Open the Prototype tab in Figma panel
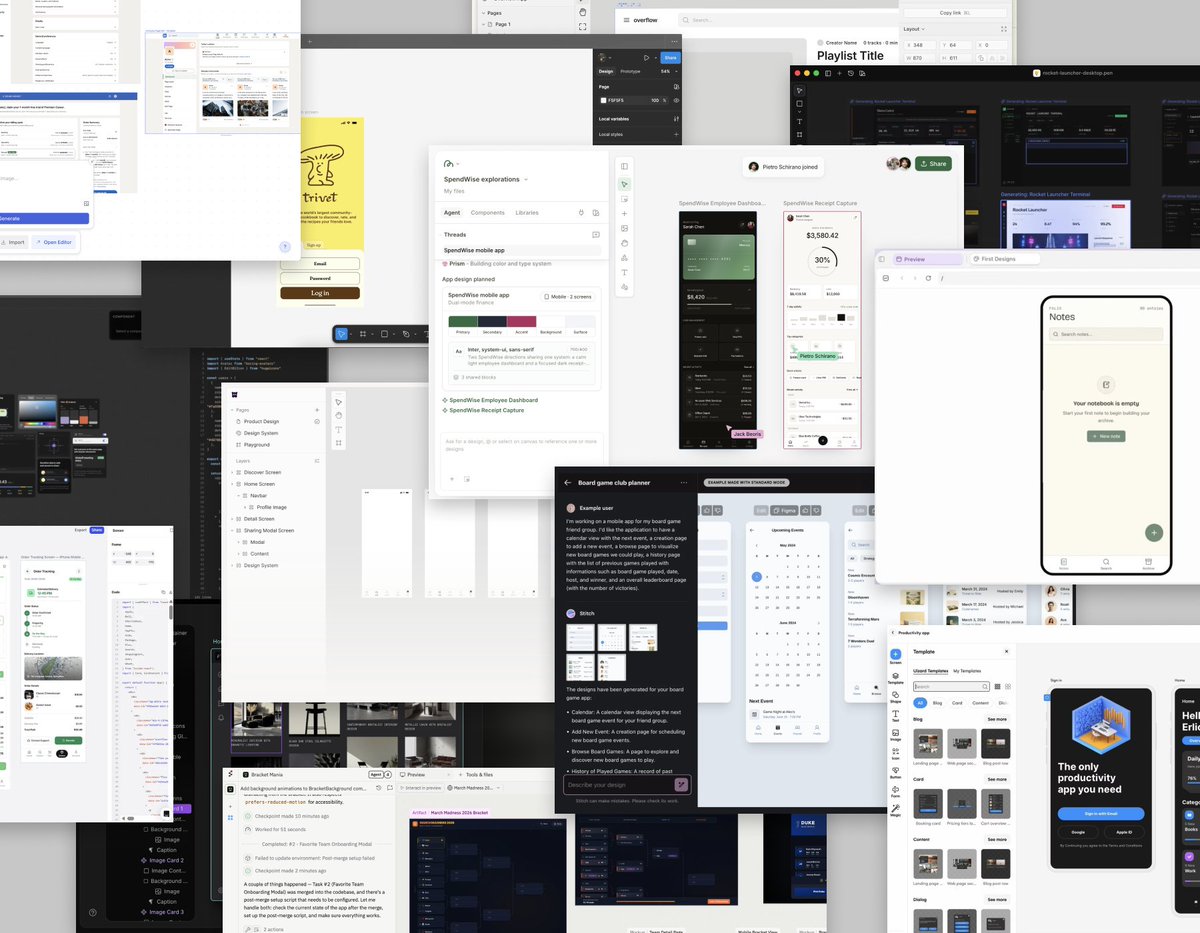The height and width of the screenshot is (933, 1200). [631, 71]
